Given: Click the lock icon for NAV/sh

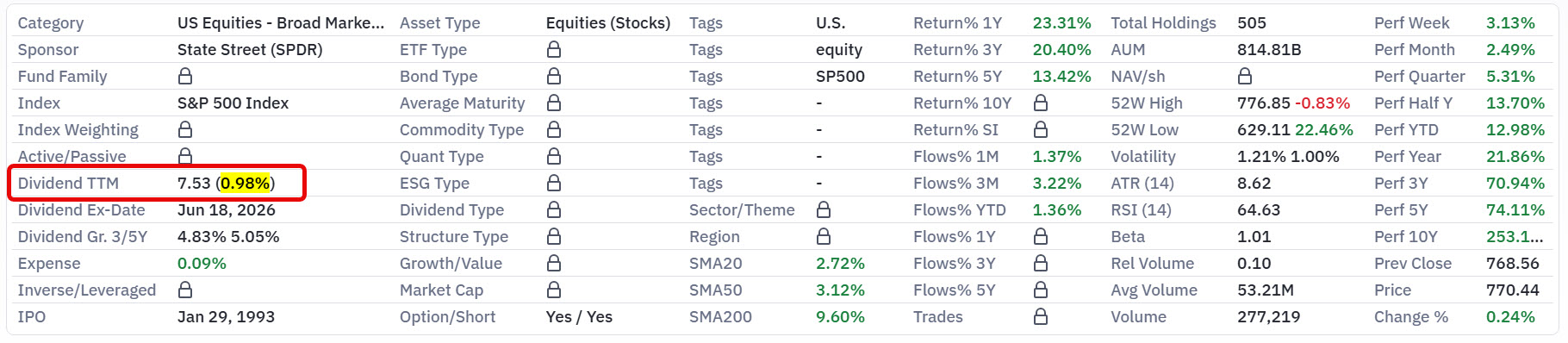Looking at the screenshot, I should [x=1244, y=77].
